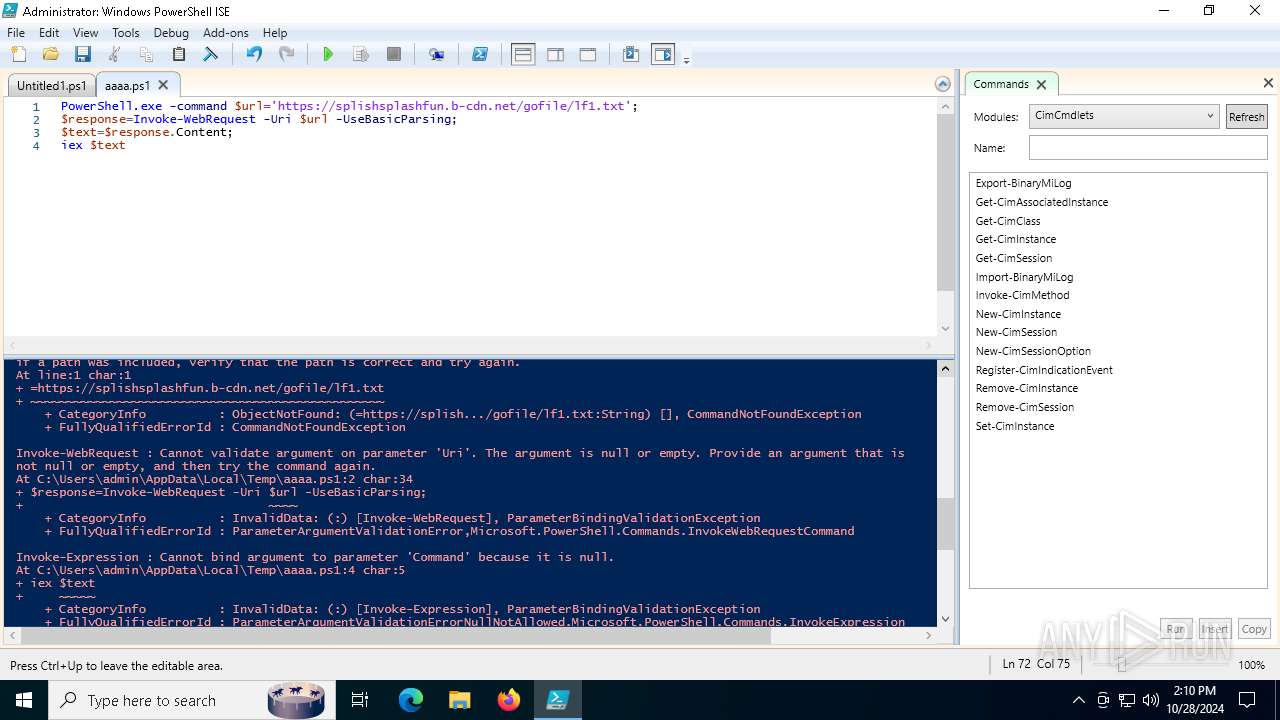This screenshot has width=1280, height=720.
Task: Paste from clipboard toolbar icon
Action: 179,54
